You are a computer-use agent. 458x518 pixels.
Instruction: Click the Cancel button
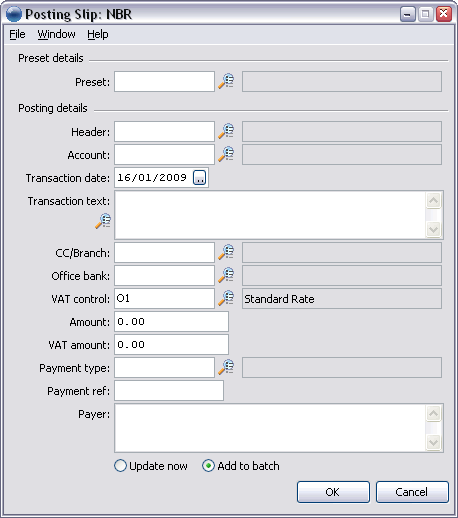coord(412,492)
